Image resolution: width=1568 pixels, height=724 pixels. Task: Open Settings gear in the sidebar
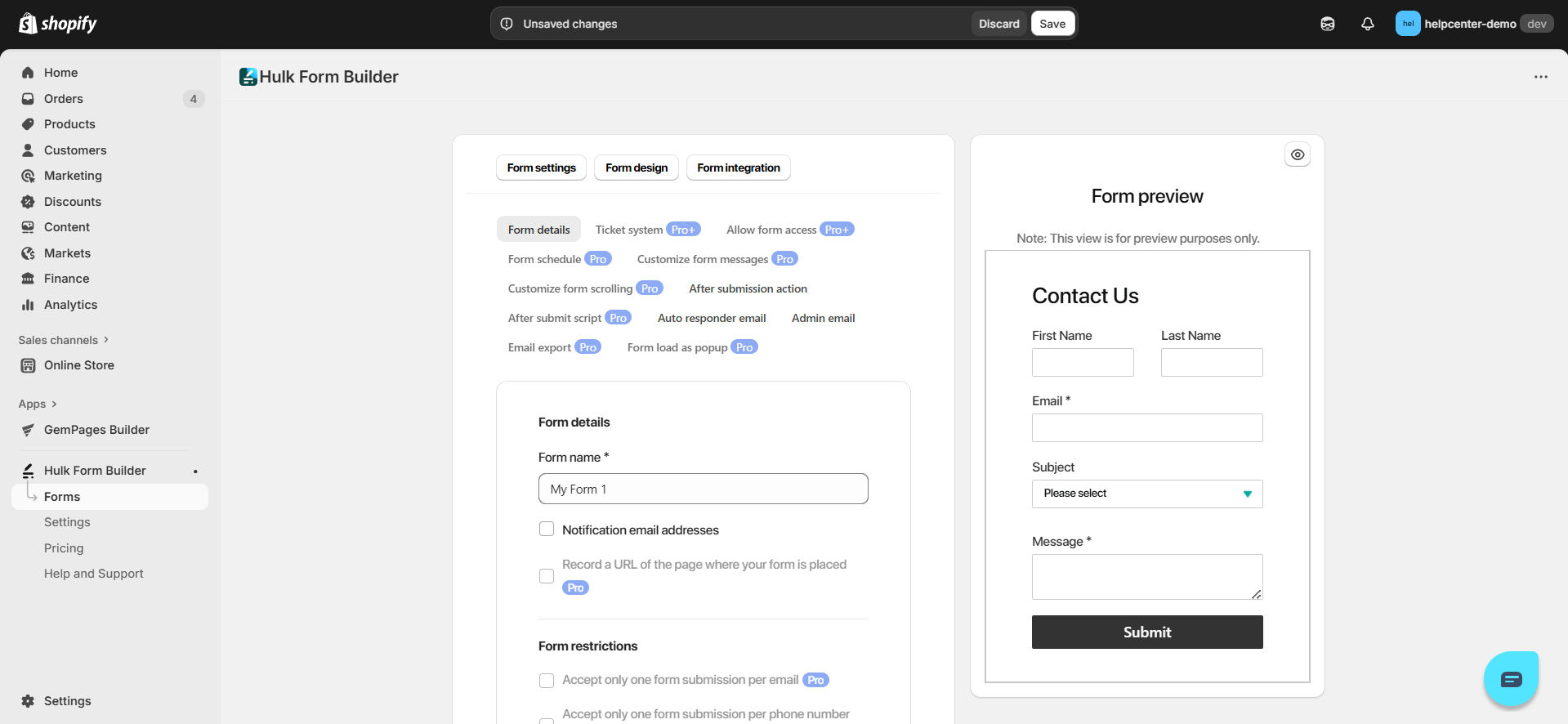coord(28,701)
